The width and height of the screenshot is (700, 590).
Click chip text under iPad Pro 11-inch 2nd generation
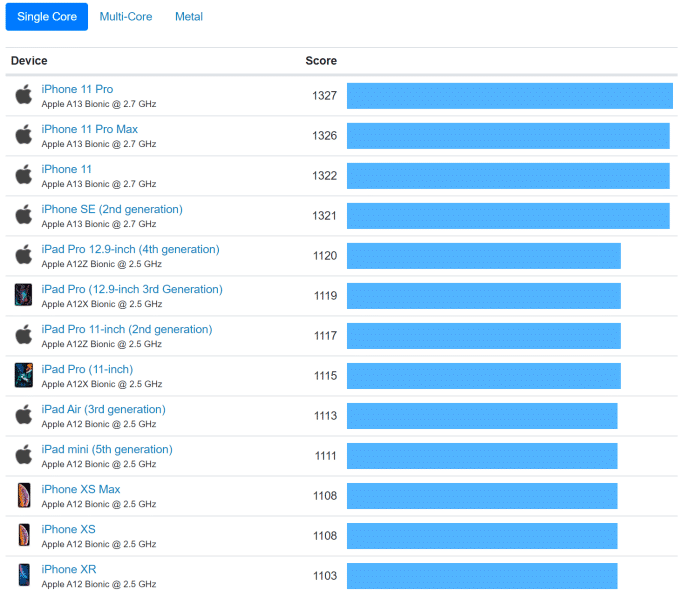(102, 344)
